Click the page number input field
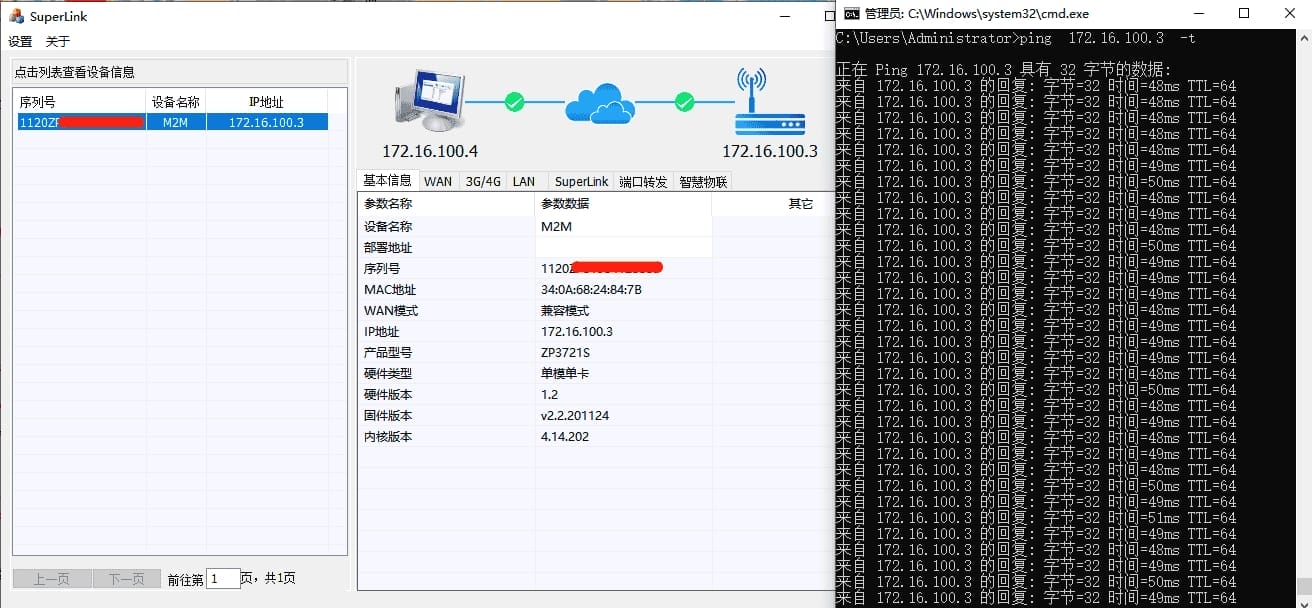This screenshot has height=608, width=1312. click(223, 579)
